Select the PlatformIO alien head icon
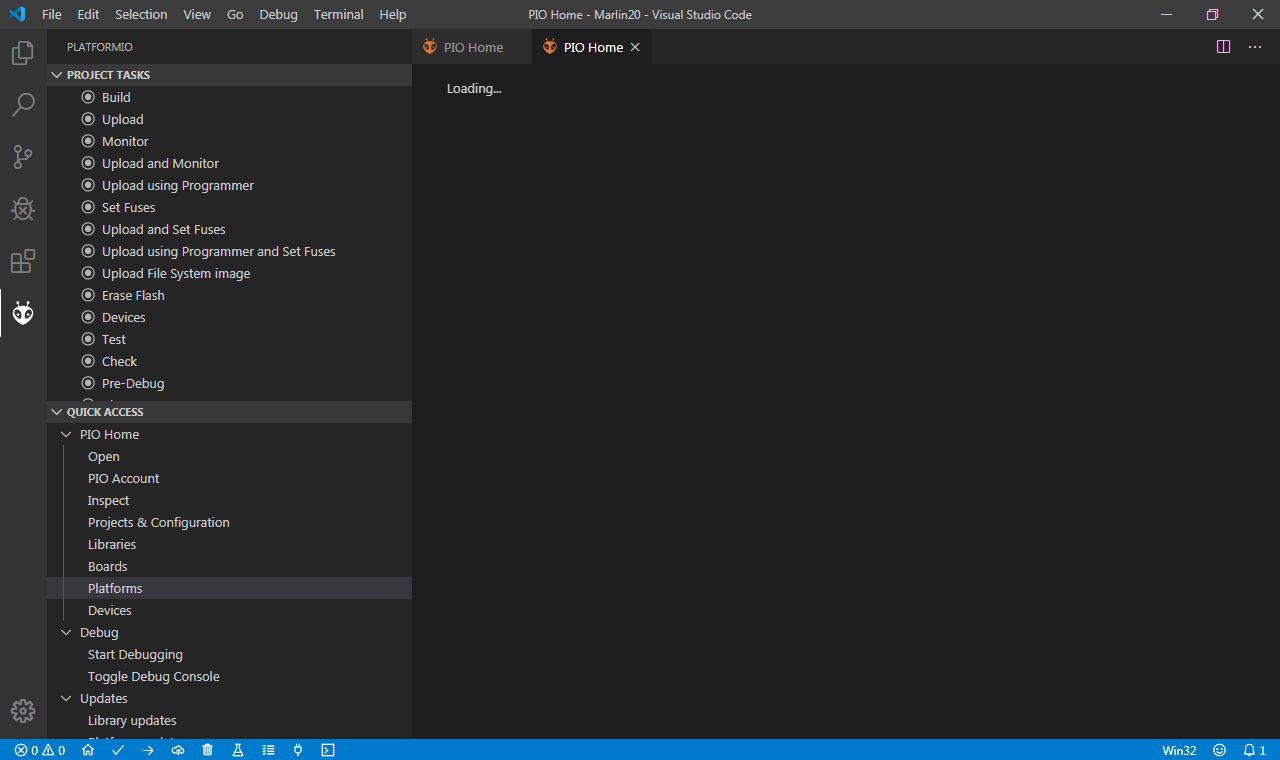Image resolution: width=1280 pixels, height=760 pixels. coord(23,314)
